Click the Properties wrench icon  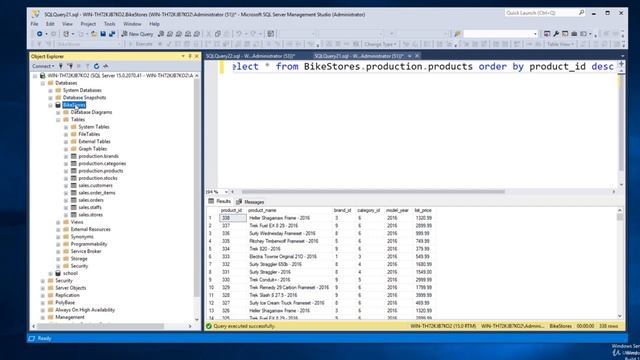[x=556, y=34]
